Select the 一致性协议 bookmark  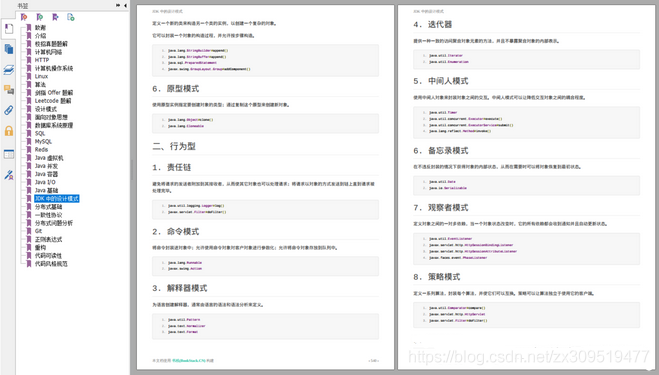(48, 215)
